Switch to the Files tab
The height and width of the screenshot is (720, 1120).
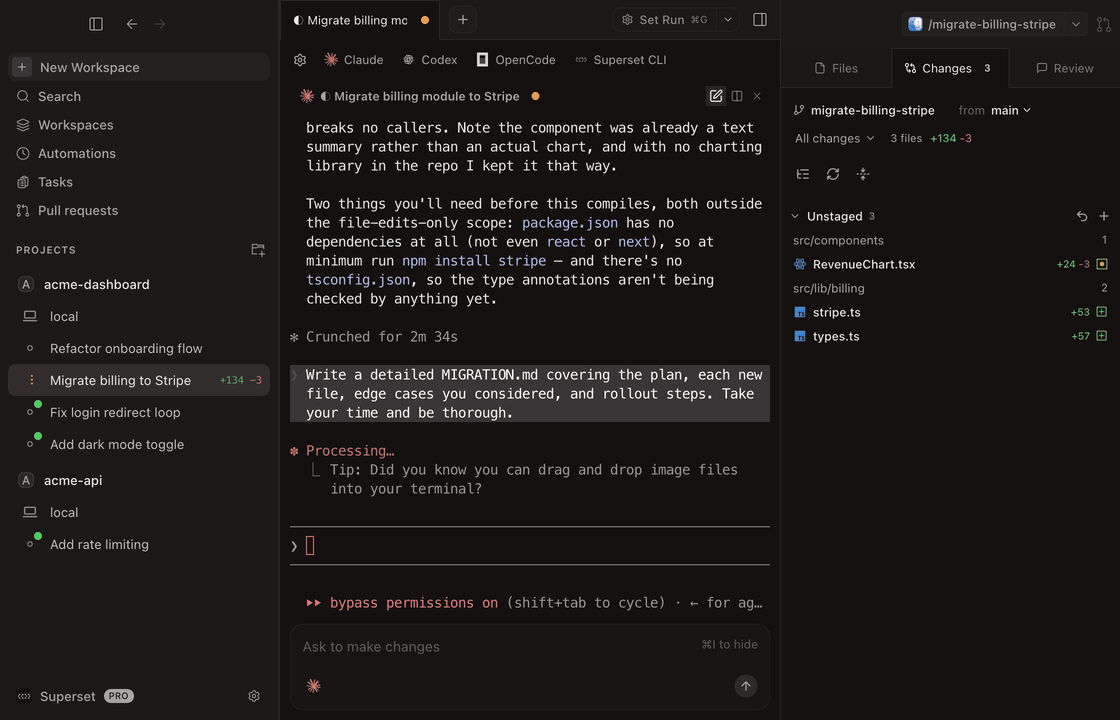[836, 68]
